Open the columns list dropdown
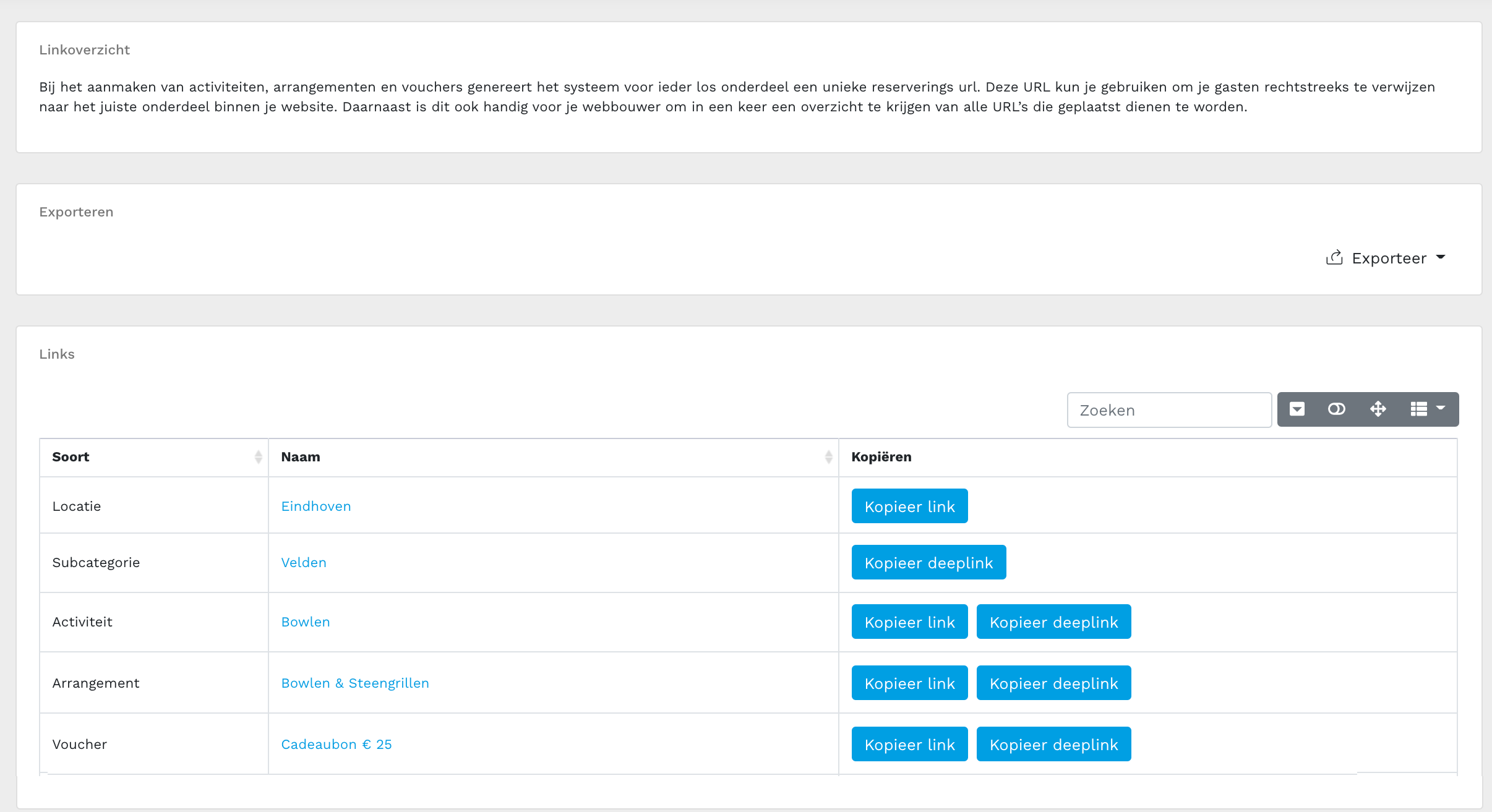1492x812 pixels. (x=1427, y=409)
